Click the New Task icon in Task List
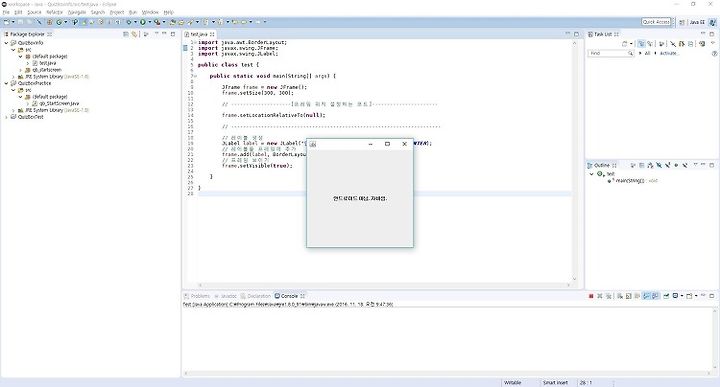Viewport: 720px width, 387px height. tap(624, 44)
